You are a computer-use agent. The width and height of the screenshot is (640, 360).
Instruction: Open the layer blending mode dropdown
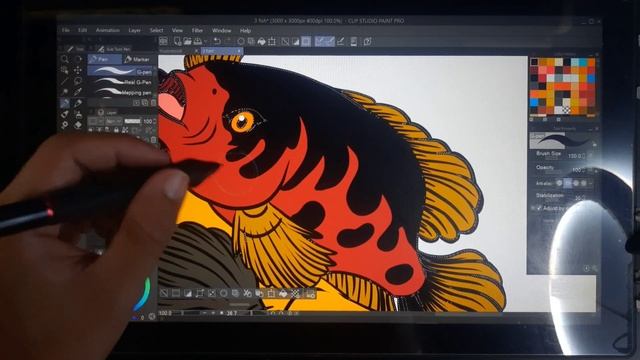click(x=113, y=121)
